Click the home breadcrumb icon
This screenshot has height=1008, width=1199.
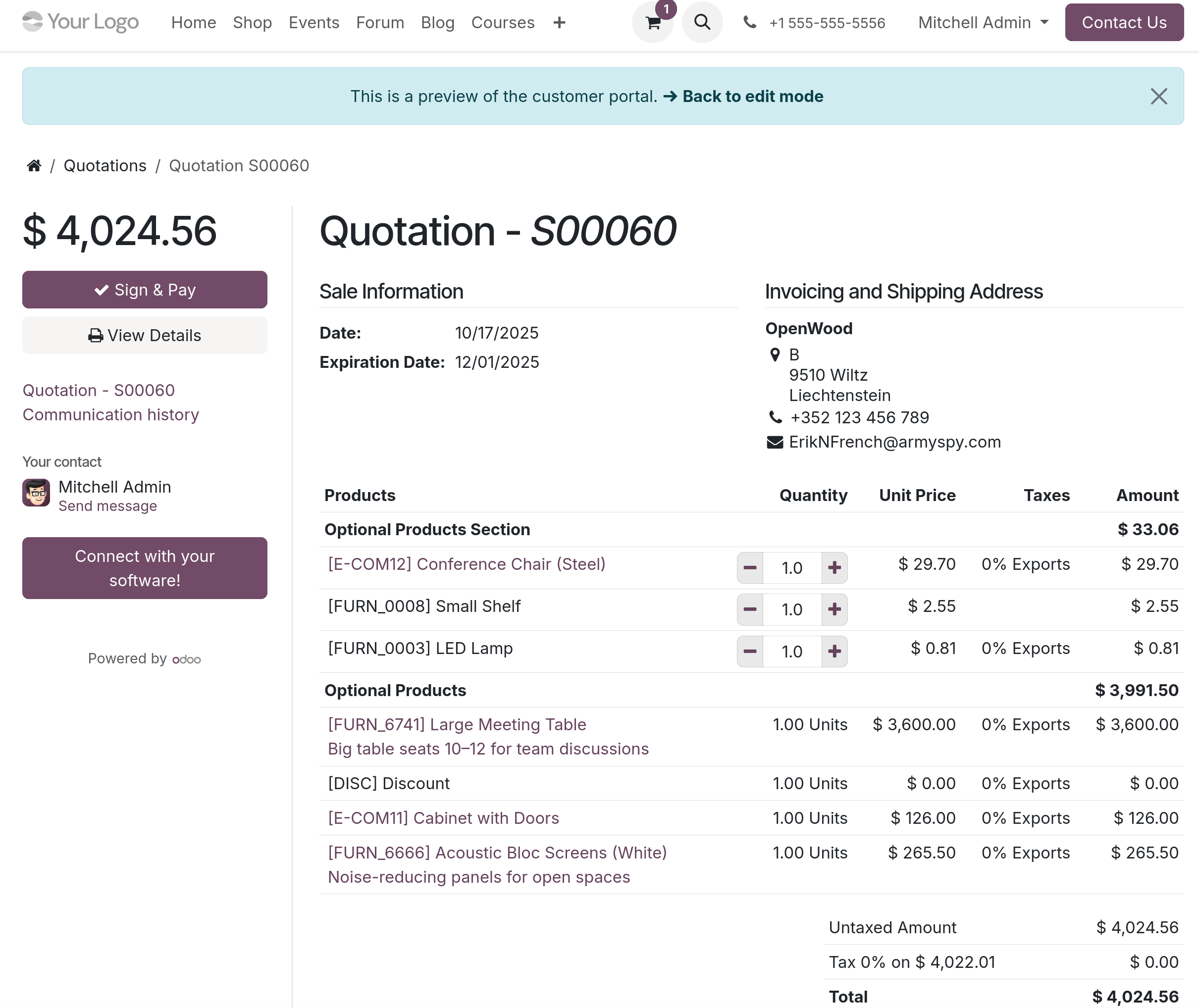(34, 166)
